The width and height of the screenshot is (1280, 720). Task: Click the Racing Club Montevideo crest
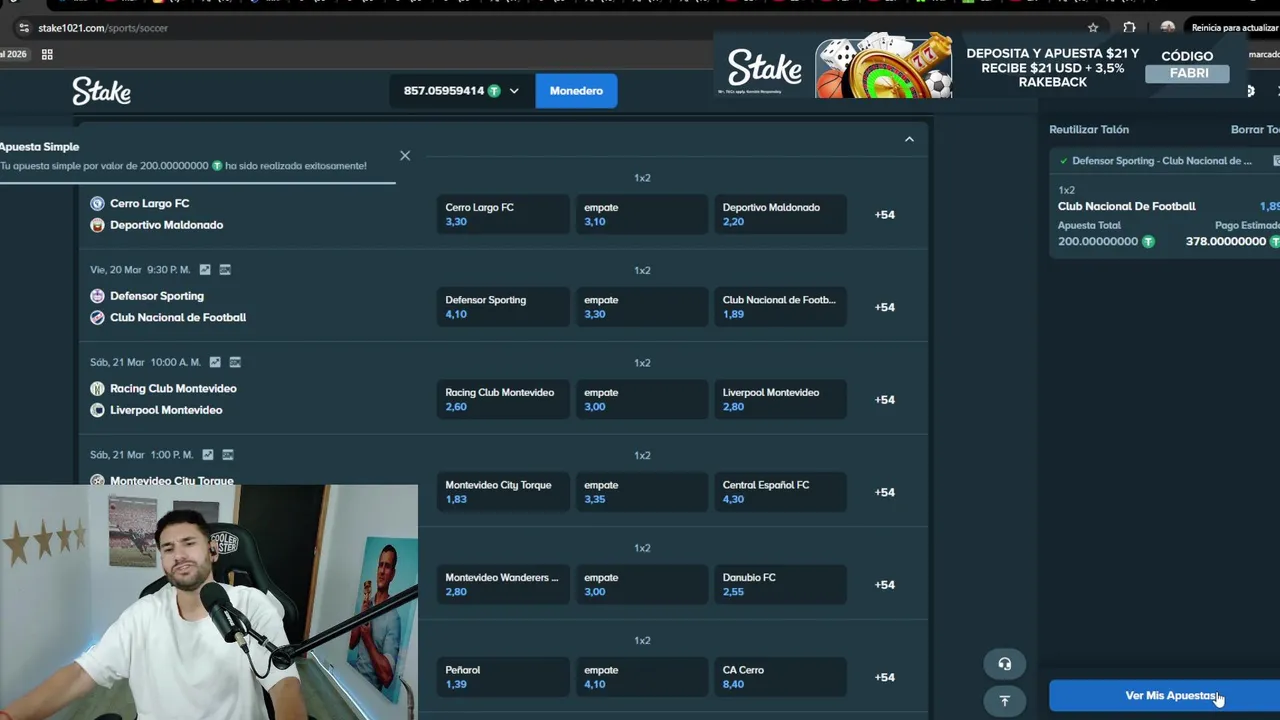97,389
